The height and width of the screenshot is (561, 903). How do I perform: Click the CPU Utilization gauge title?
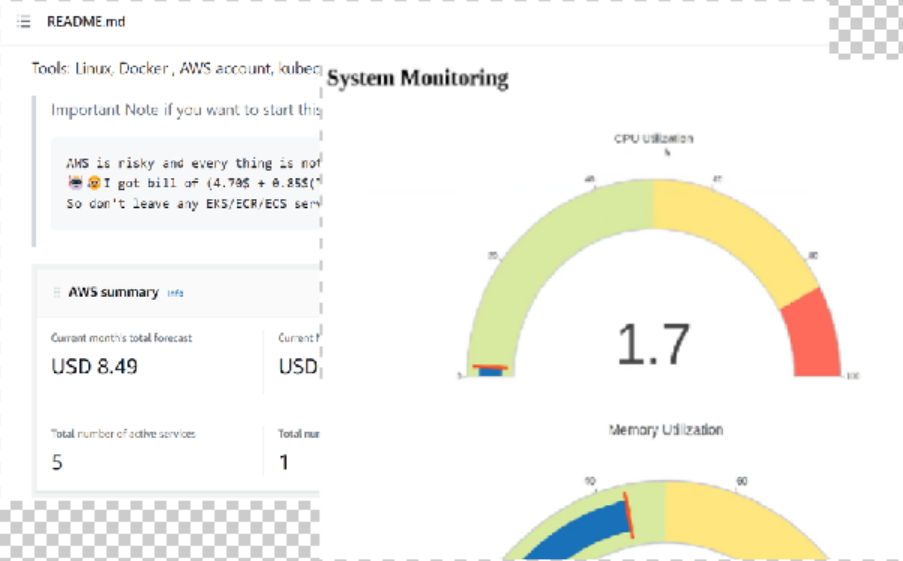(x=654, y=139)
